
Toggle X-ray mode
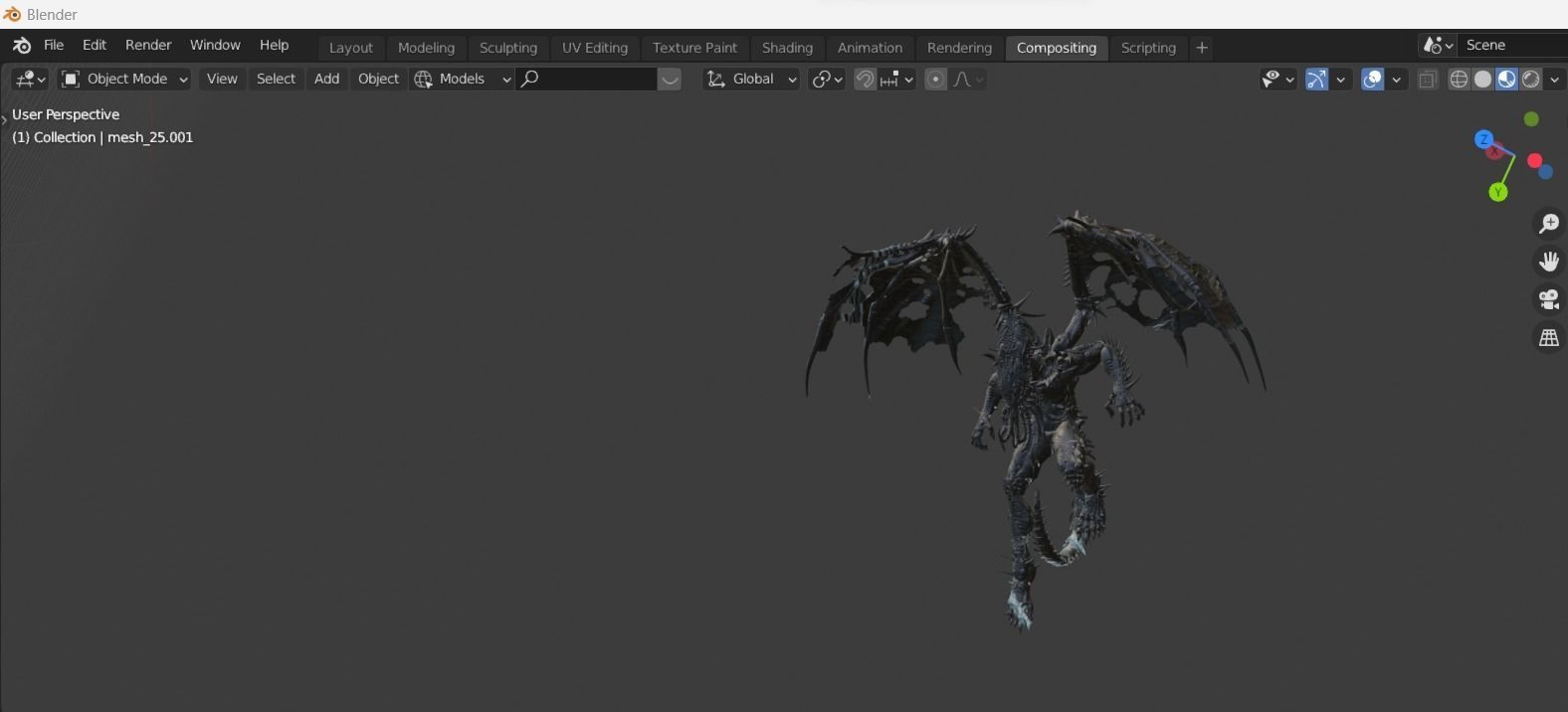(x=1428, y=80)
